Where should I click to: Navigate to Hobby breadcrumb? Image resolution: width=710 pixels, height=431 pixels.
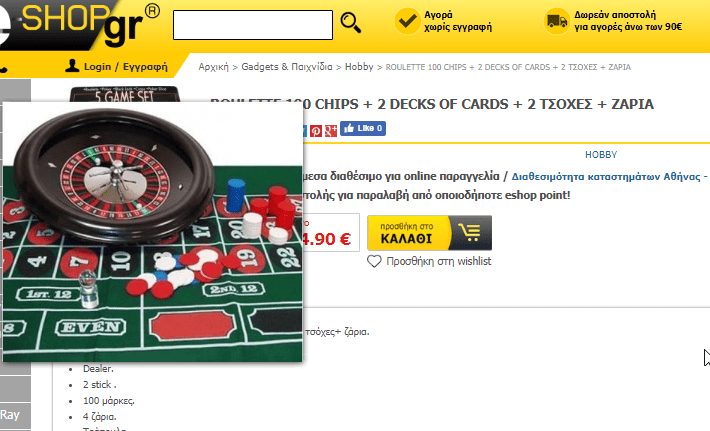tap(359, 67)
